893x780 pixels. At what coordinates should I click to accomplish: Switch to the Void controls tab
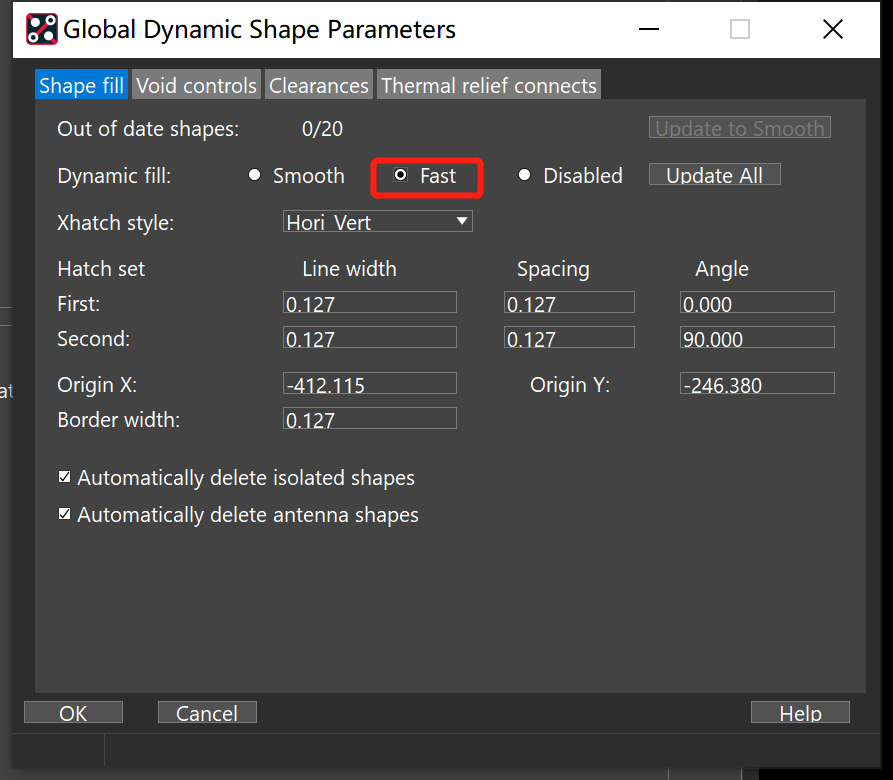[197, 85]
